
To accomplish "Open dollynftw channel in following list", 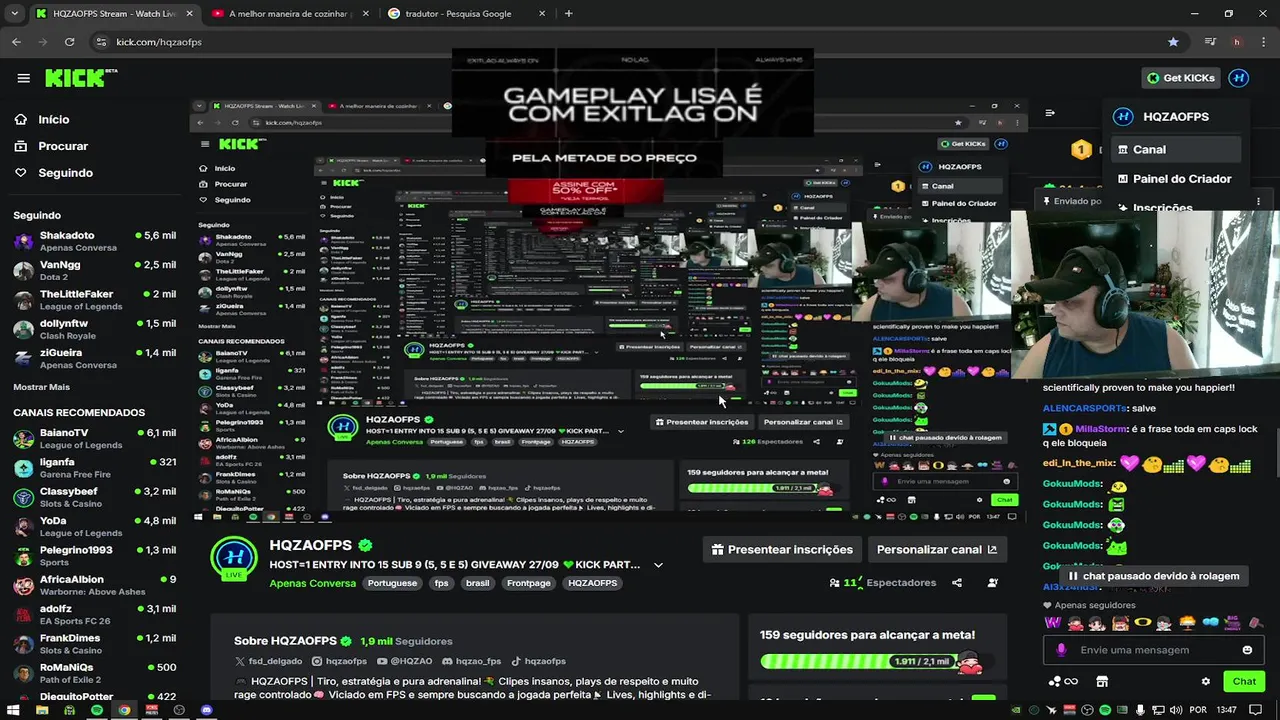I will [x=94, y=329].
